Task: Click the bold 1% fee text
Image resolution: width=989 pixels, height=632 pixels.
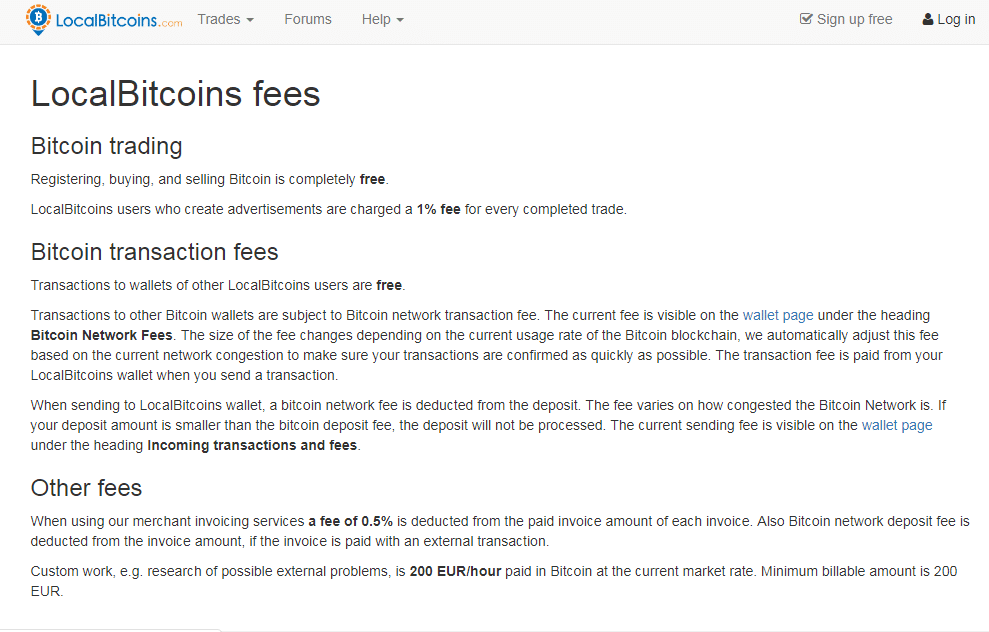Action: [x=438, y=209]
